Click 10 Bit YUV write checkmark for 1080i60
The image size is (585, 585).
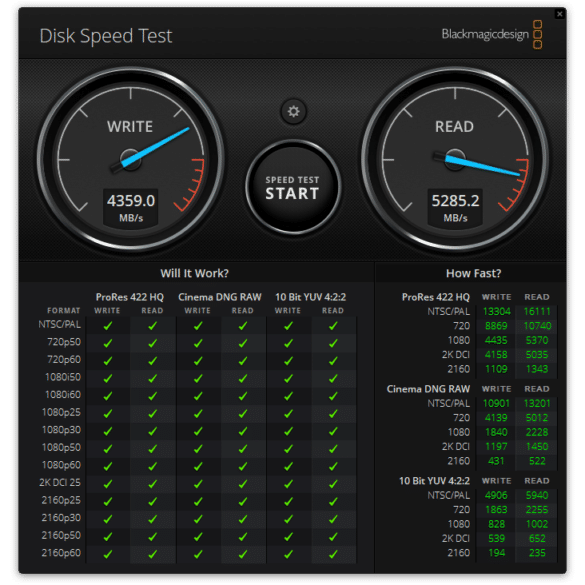pos(288,396)
